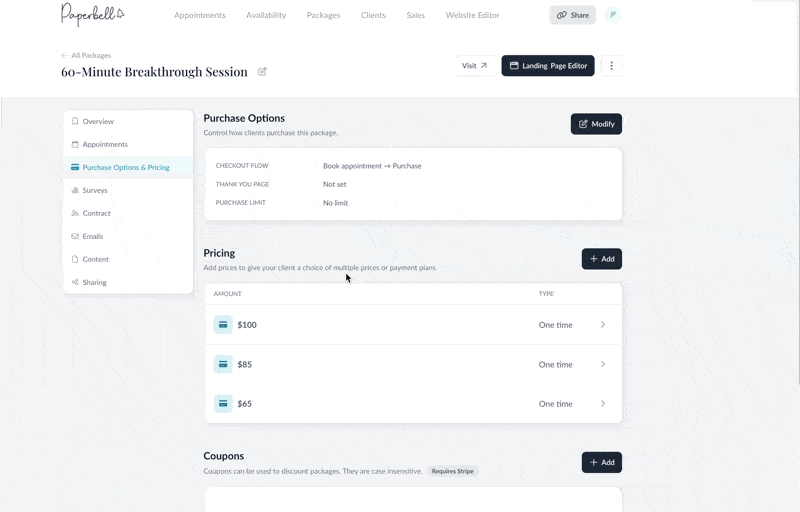800x512 pixels.
Task: Expand the $100 price row chevron
Action: tap(603, 325)
